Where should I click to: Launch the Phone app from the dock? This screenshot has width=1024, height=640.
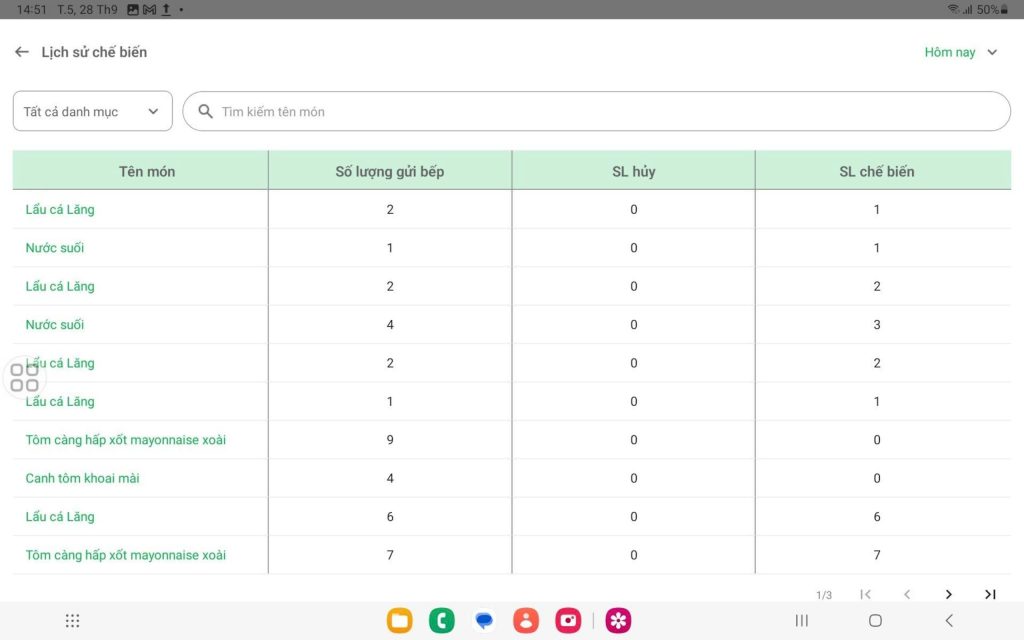coord(442,621)
